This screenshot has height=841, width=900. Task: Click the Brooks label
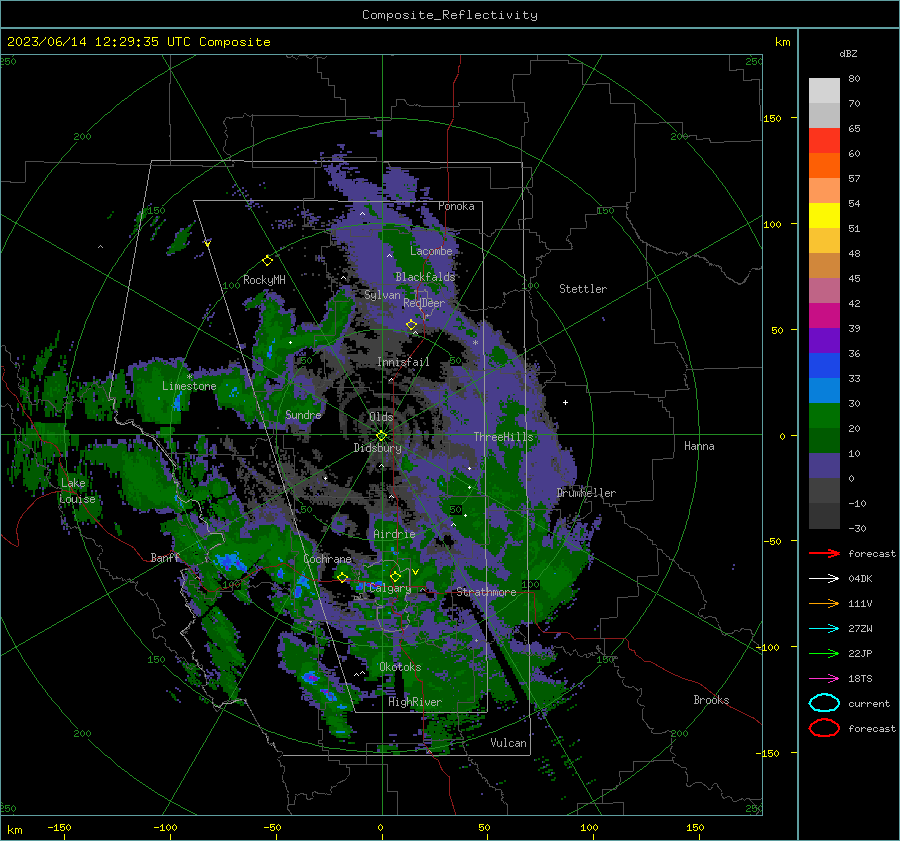[x=711, y=700]
